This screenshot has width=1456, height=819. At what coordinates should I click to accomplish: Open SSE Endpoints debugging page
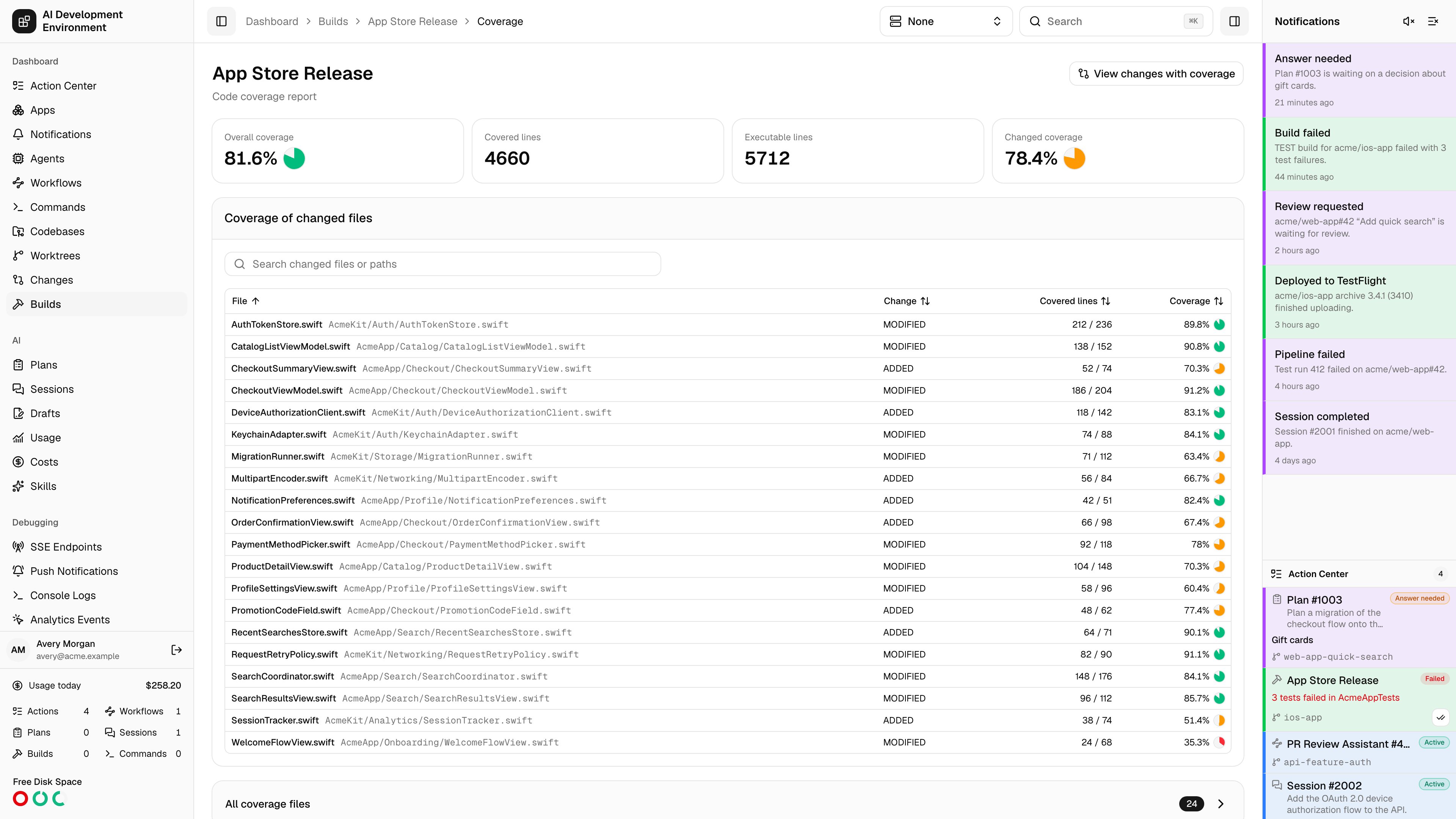click(97, 547)
